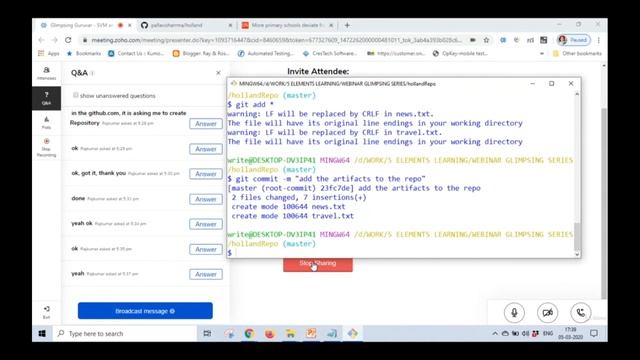This screenshot has width=640, height=360.
Task: Close the Zoho meeting tab
Action: tap(130, 25)
